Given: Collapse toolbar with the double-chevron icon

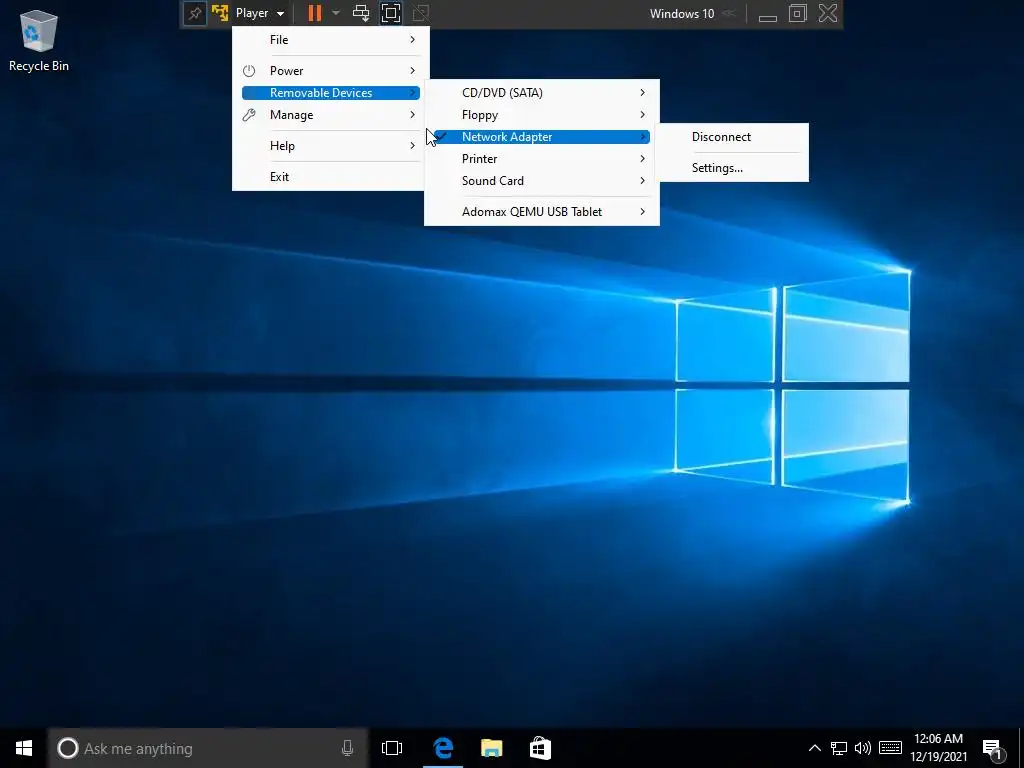Looking at the screenshot, I should 729,13.
